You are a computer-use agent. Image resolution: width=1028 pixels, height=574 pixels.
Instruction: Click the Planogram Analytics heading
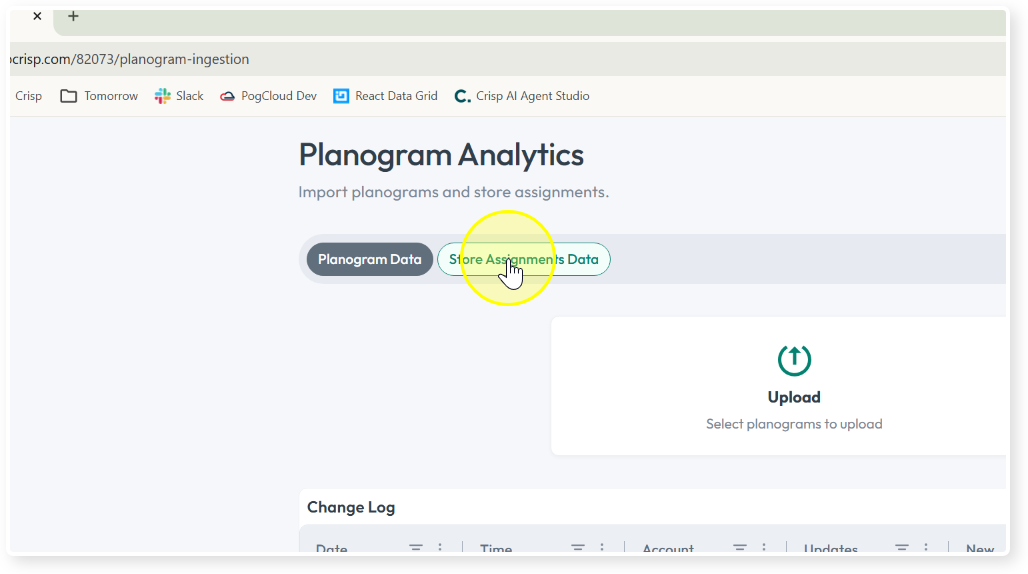tap(441, 155)
